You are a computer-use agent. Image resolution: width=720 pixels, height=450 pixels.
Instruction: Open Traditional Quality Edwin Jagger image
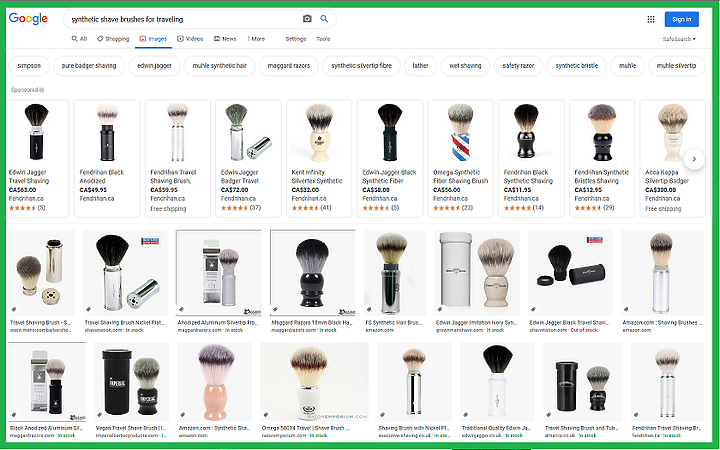pyautogui.click(x=497, y=382)
